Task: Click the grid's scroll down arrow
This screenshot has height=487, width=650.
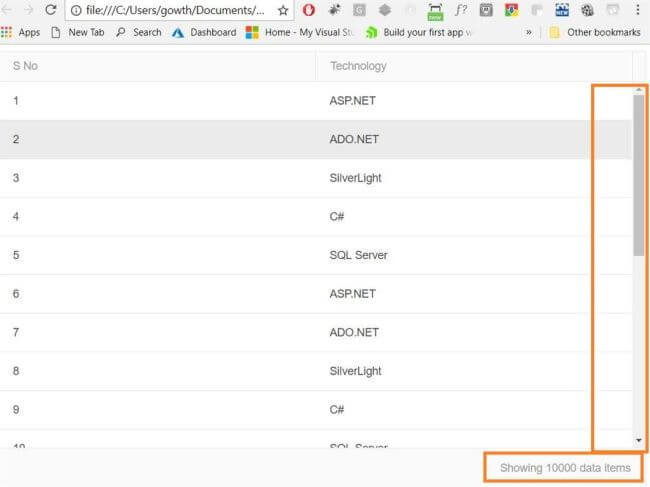Action: pos(639,440)
